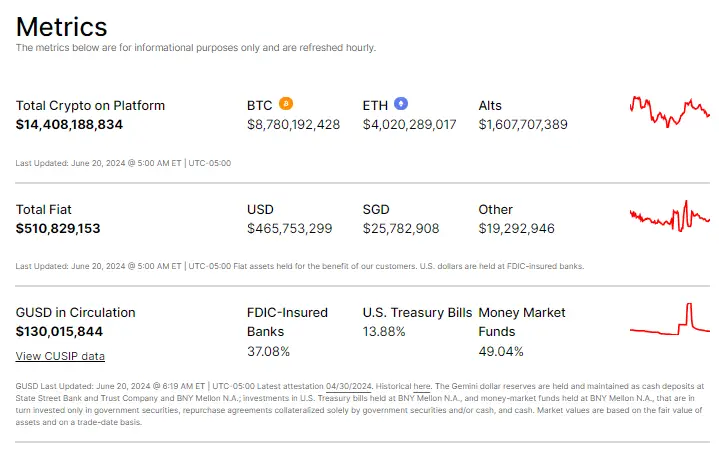Open the Total Fiat sparkline chart

tap(670, 216)
